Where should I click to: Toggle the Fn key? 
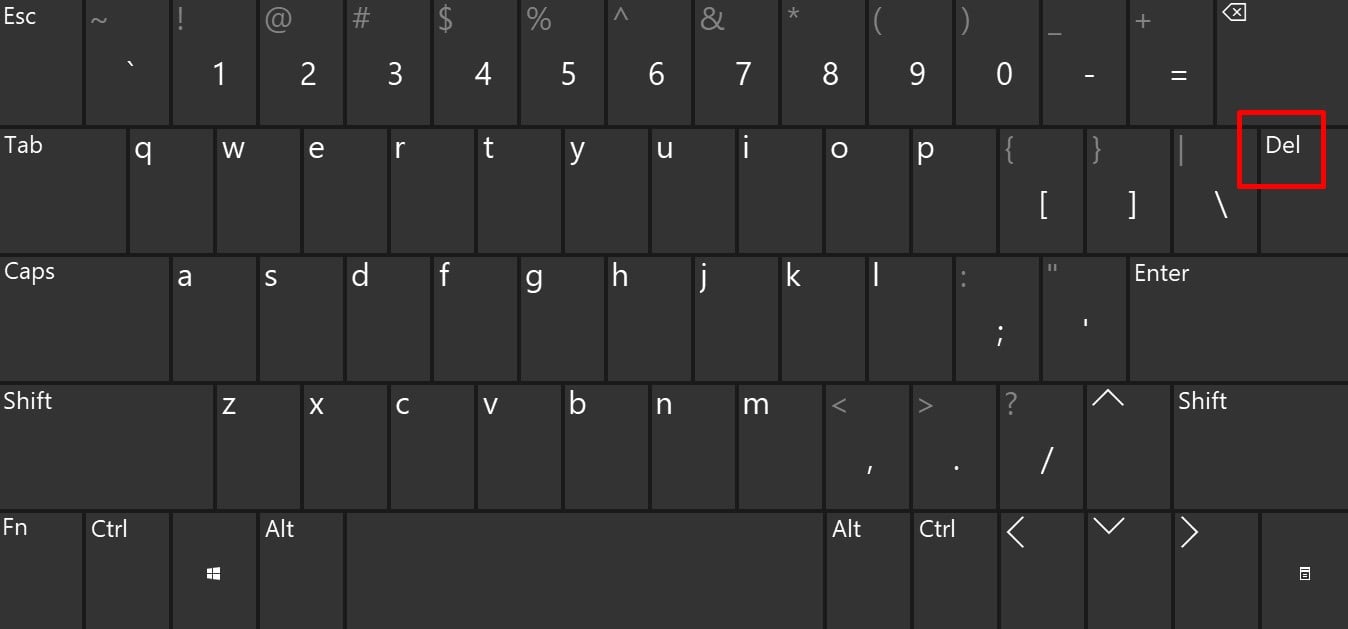pyautogui.click(x=41, y=573)
